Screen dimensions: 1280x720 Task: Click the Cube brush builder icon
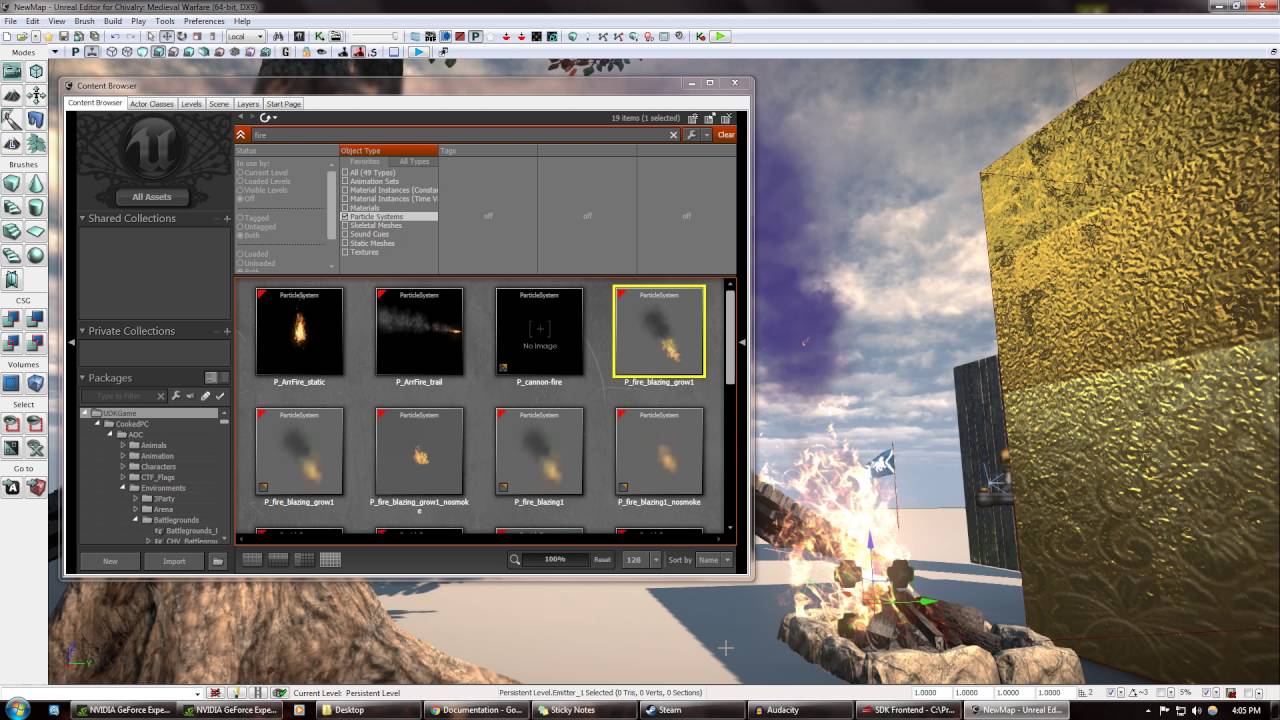[x=12, y=184]
